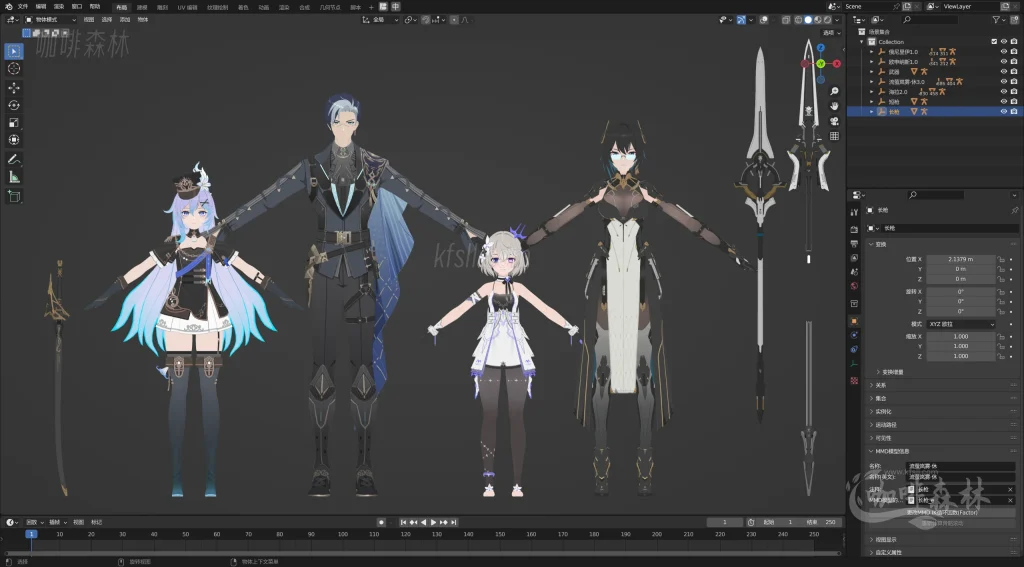This screenshot has height=567, width=1024.
Task: Open the Texture checker properties tab
Action: [x=854, y=380]
